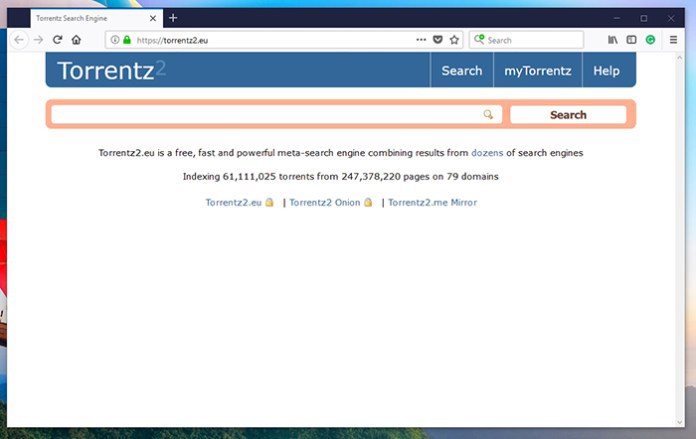Click the forward navigation arrow

(39, 40)
